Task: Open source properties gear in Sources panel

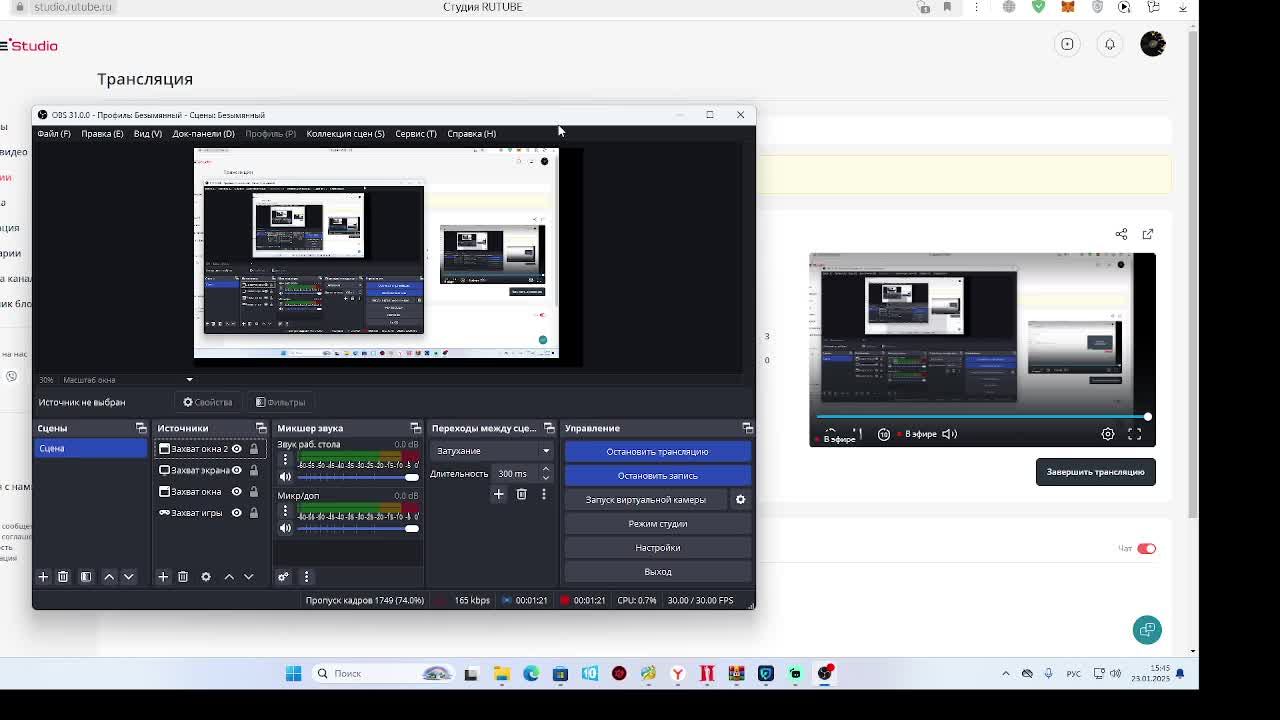Action: [x=206, y=577]
